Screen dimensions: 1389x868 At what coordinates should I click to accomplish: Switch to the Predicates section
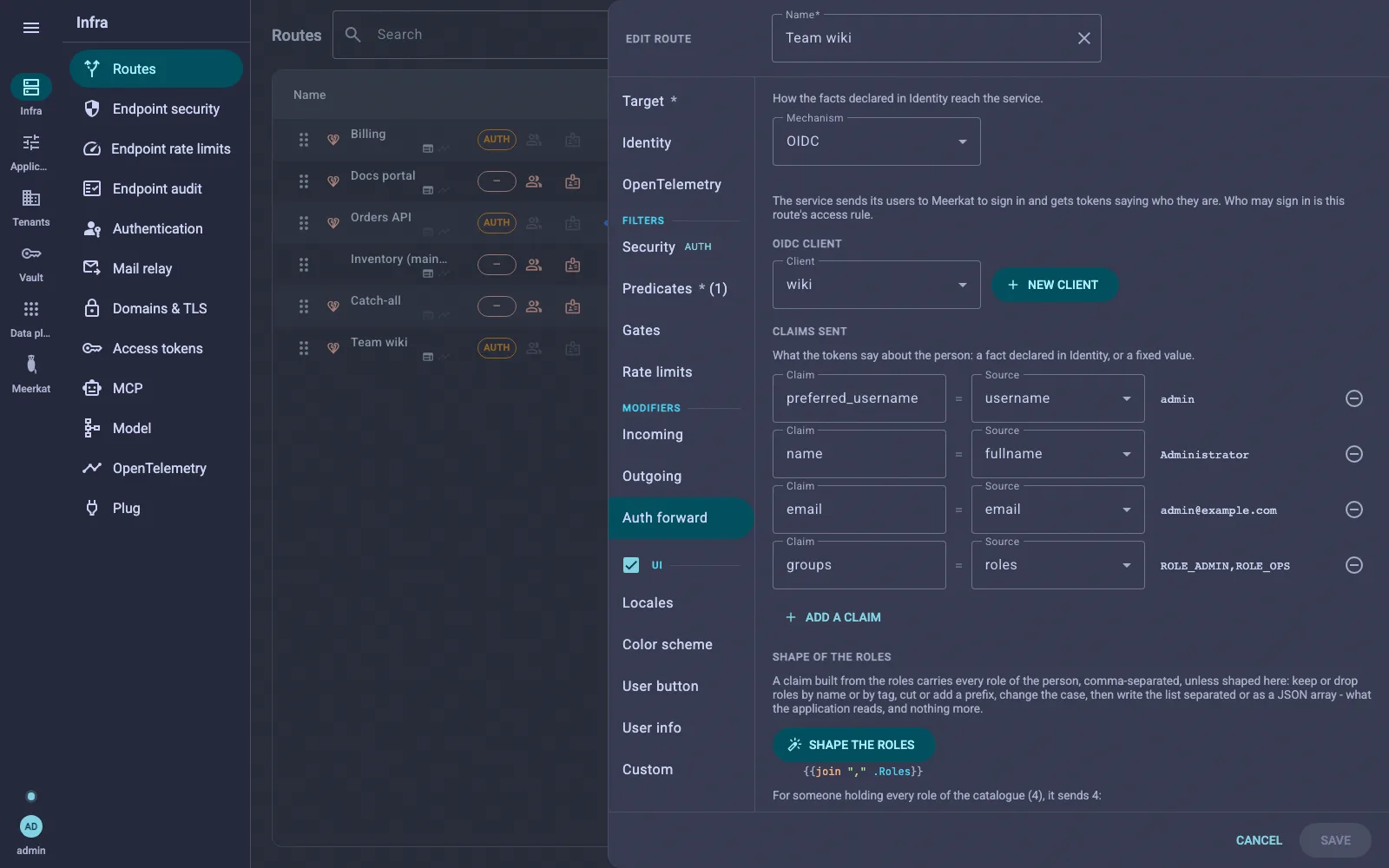pyautogui.click(x=681, y=289)
